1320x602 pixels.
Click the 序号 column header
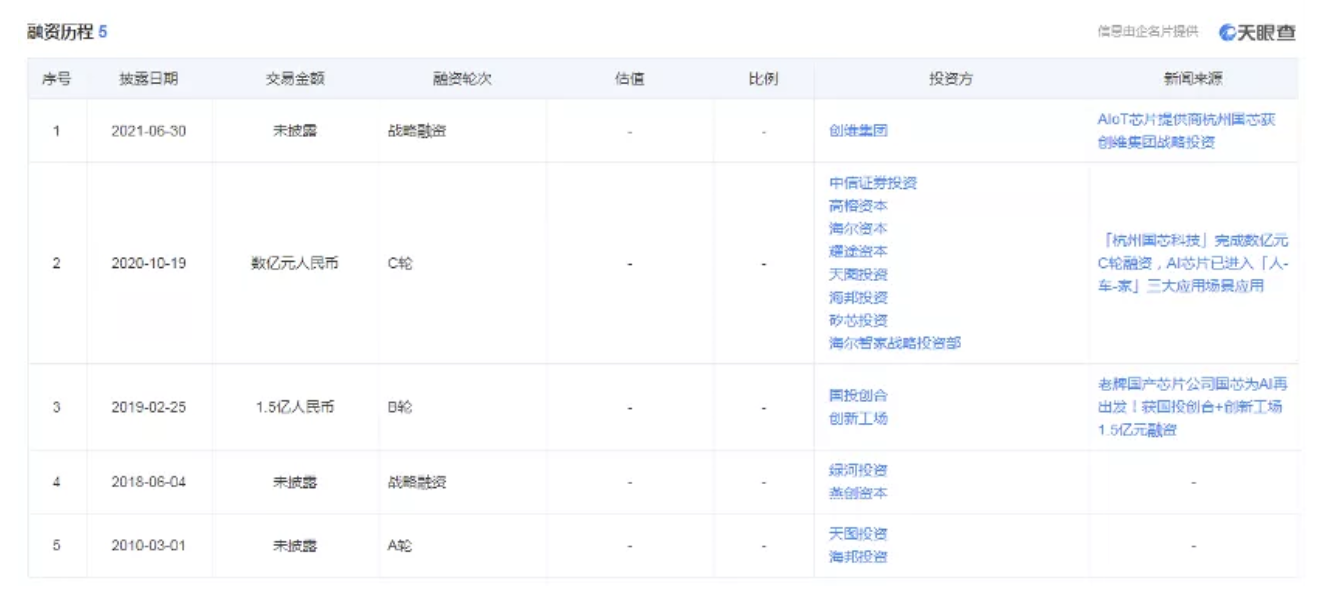pos(56,79)
